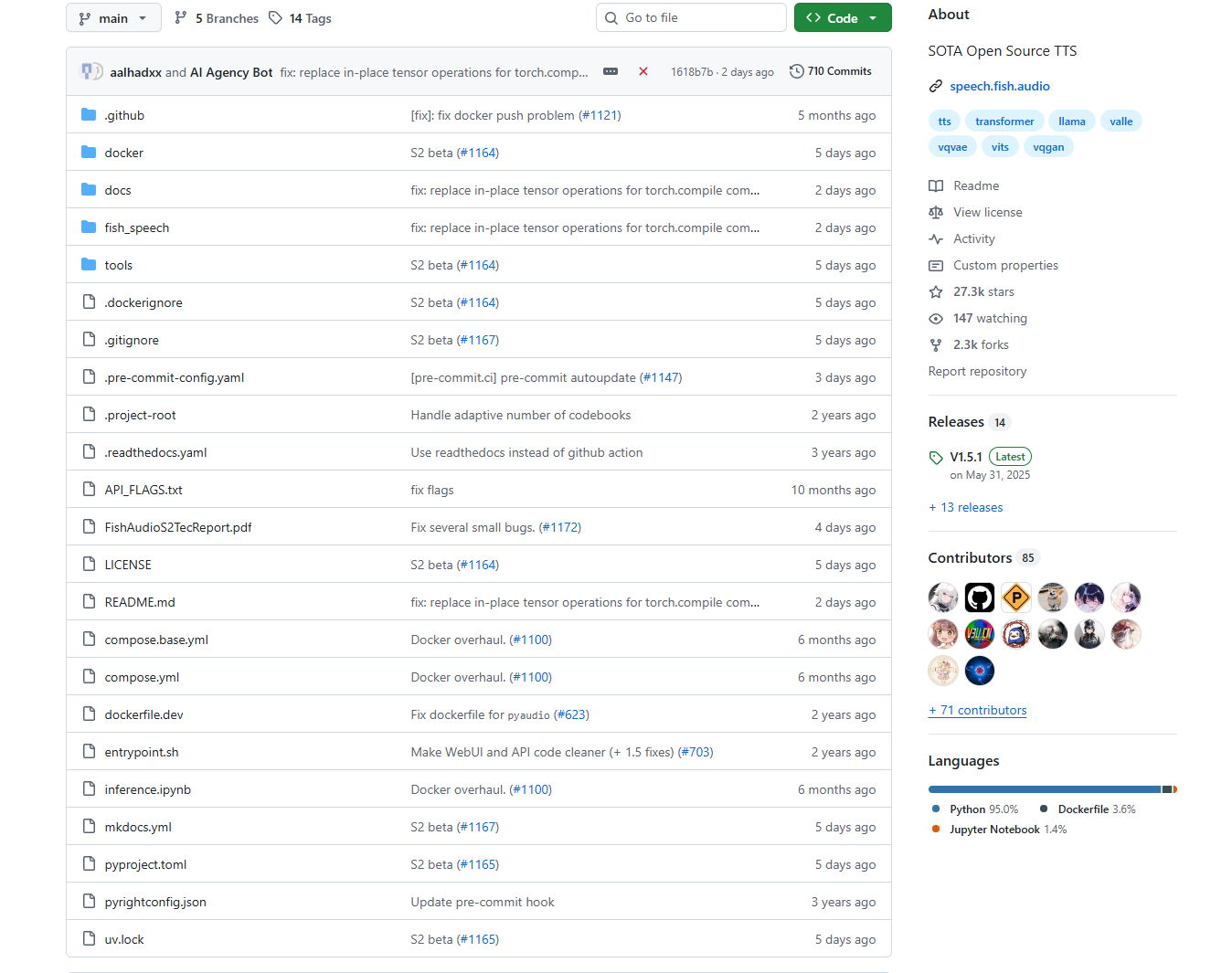View the 5 Branches link
Viewport: 1232px width, 973px height.
[x=217, y=18]
